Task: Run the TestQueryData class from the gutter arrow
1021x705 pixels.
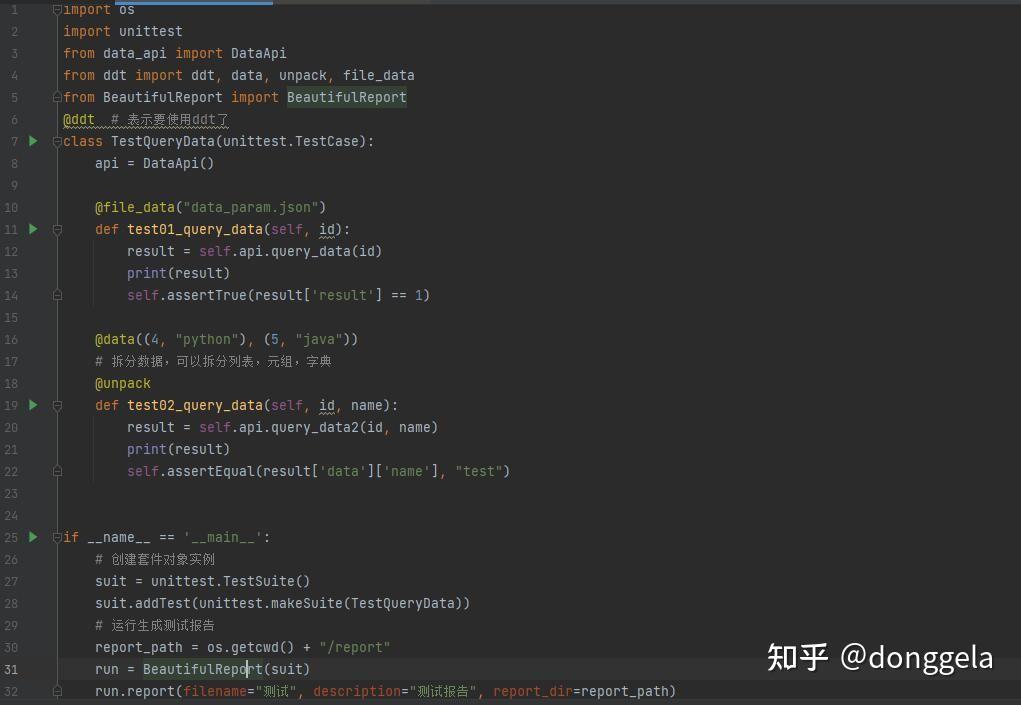Action: point(33,141)
